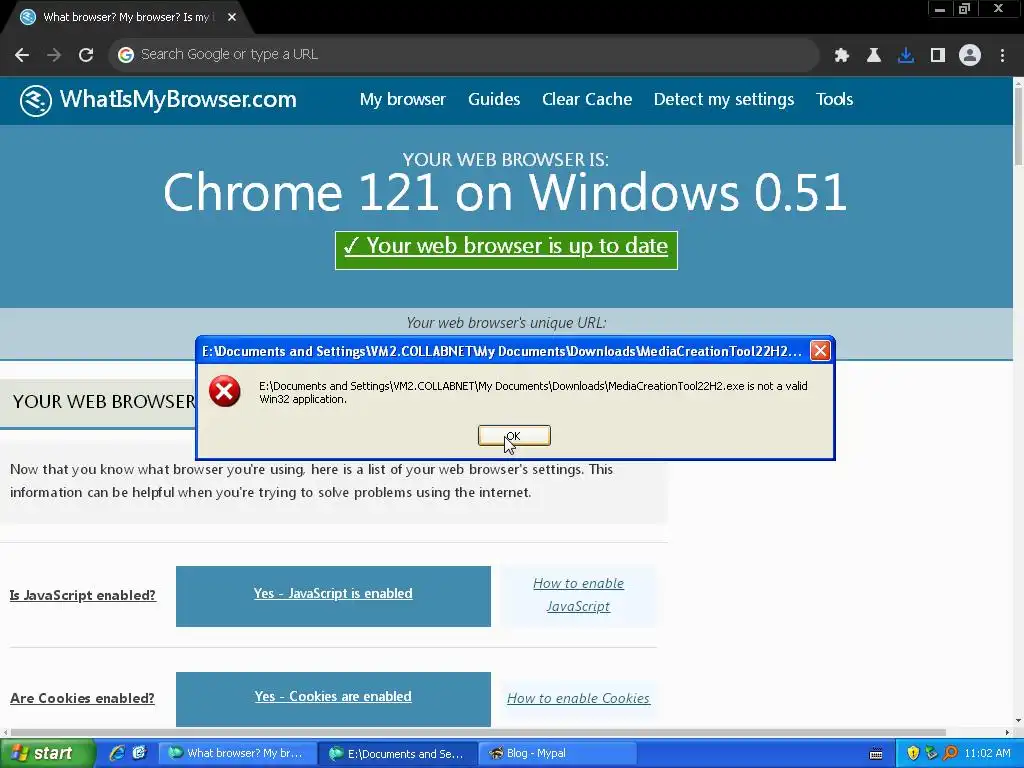Click Your web browser's unique URL text
The width and height of the screenshot is (1024, 768).
point(506,323)
